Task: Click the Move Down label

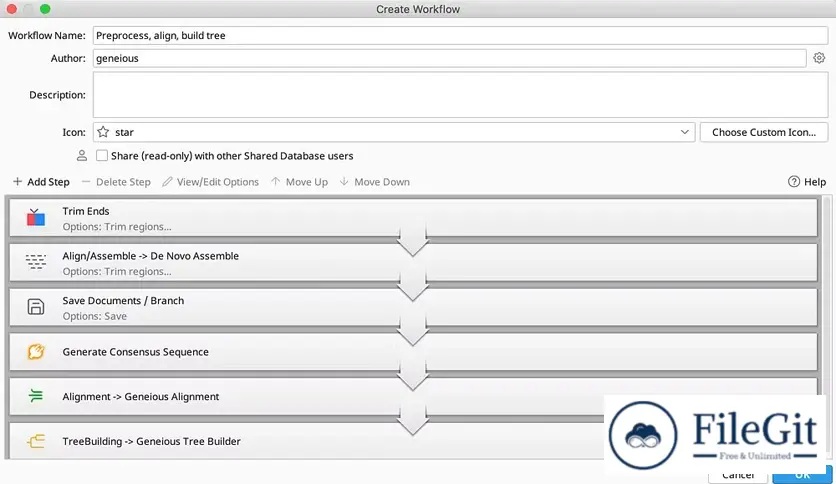Action: click(x=382, y=182)
